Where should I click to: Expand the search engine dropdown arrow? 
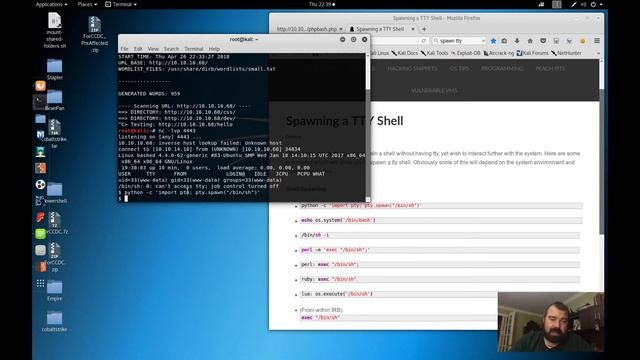483,41
